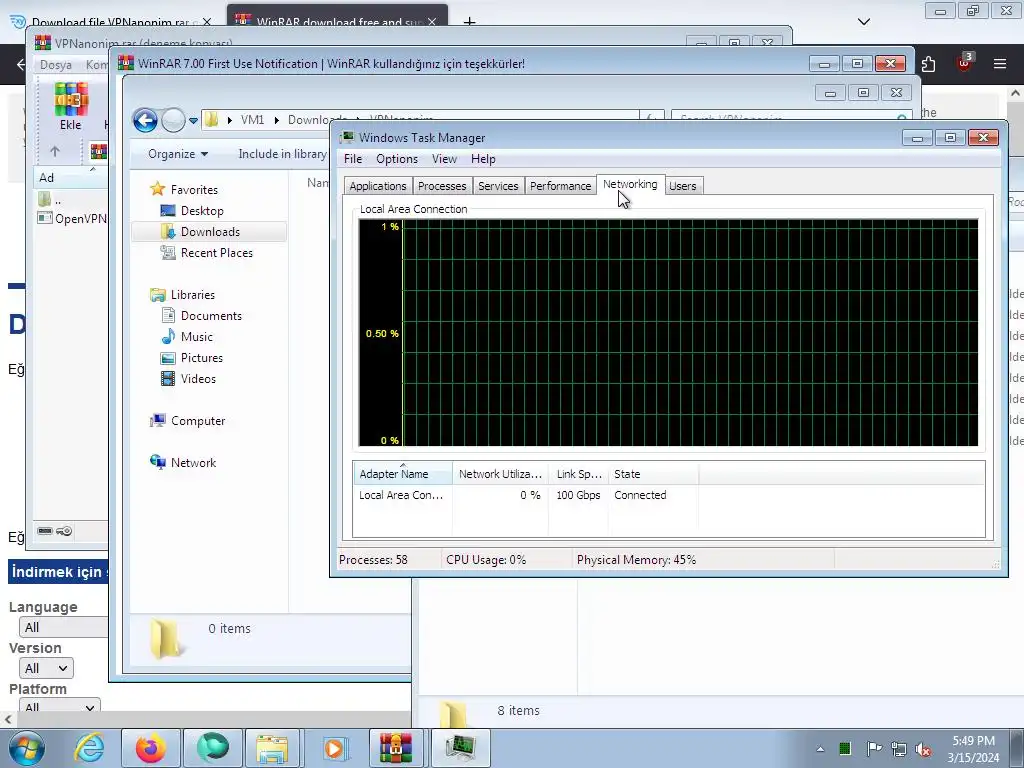Open the Documents library
The width and height of the screenshot is (1024, 768).
[x=211, y=315]
